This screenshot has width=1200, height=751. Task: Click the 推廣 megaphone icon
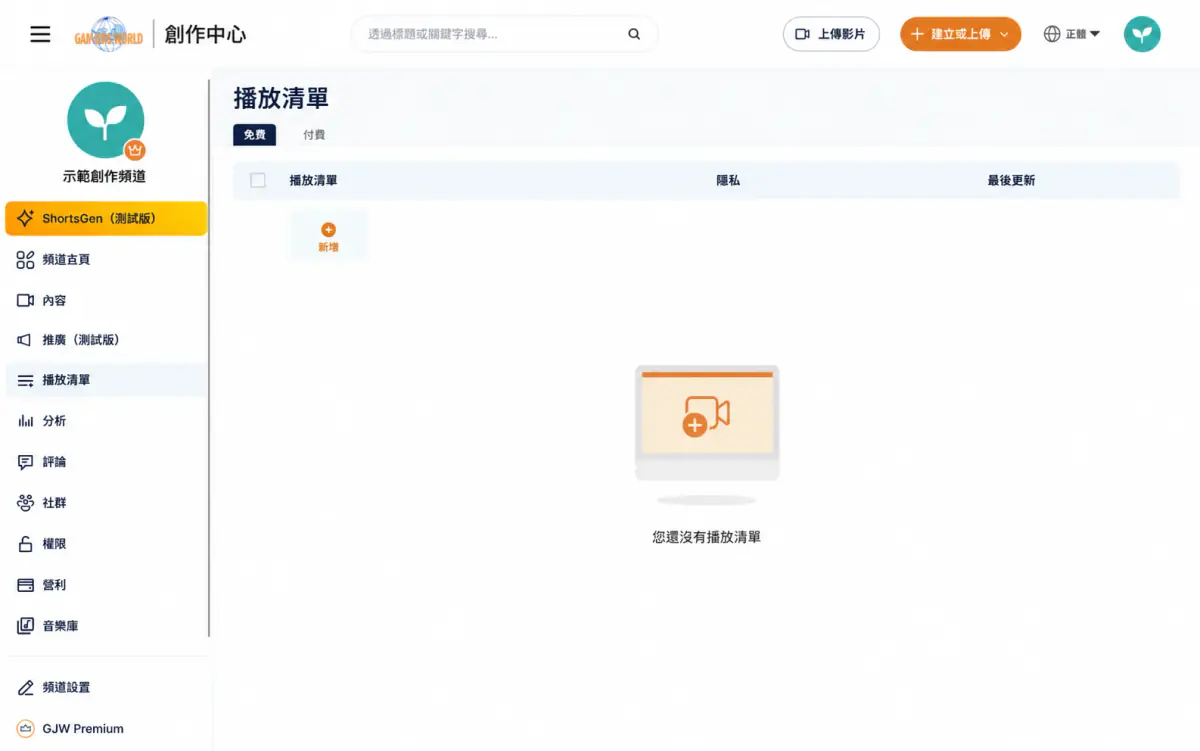(x=25, y=340)
